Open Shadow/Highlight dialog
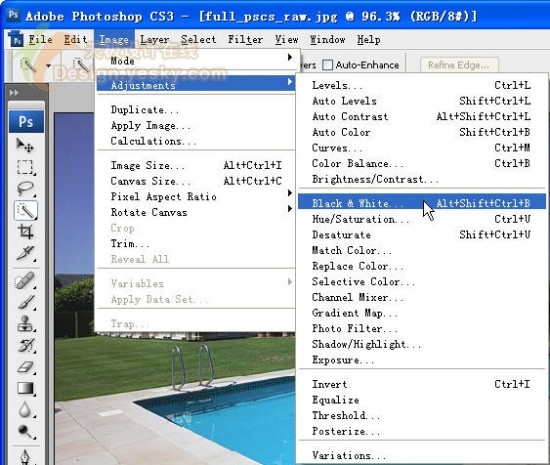Viewport: 550px width, 465px height. pyautogui.click(x=421, y=344)
